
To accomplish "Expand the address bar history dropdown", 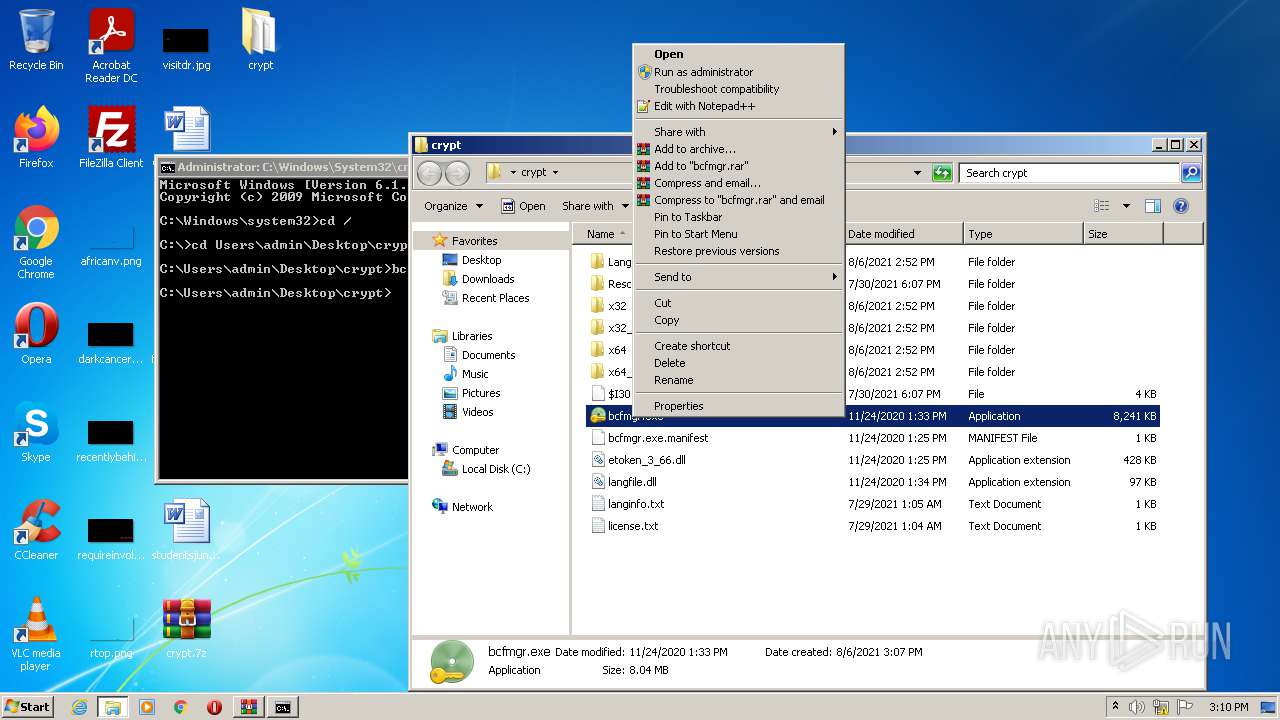I will pos(917,173).
